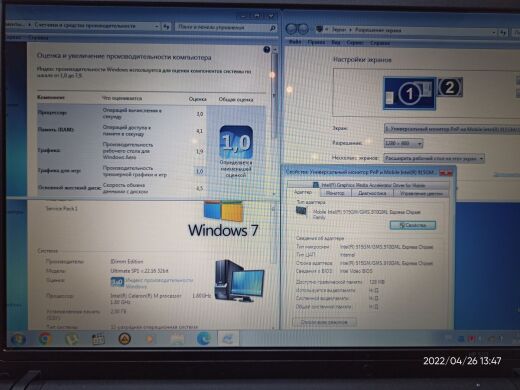Go back in screen resolution window
The width and height of the screenshot is (520, 390).
pos(292,29)
